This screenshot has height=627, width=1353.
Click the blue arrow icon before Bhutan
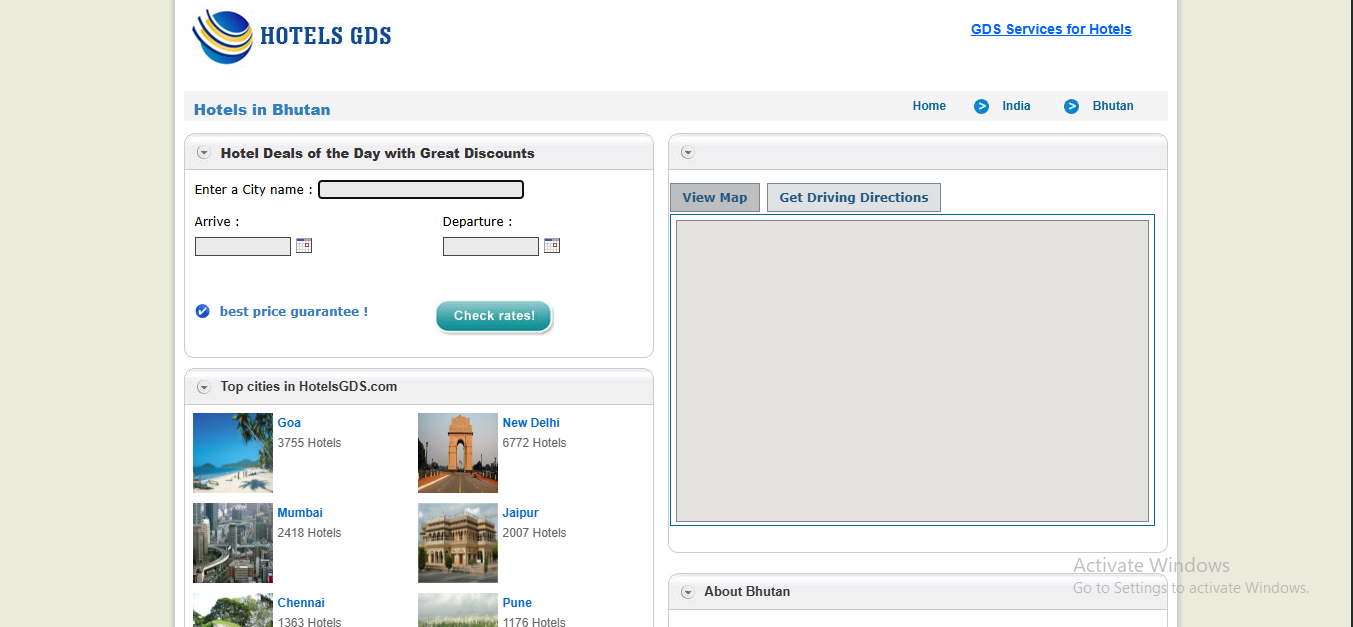click(1071, 106)
